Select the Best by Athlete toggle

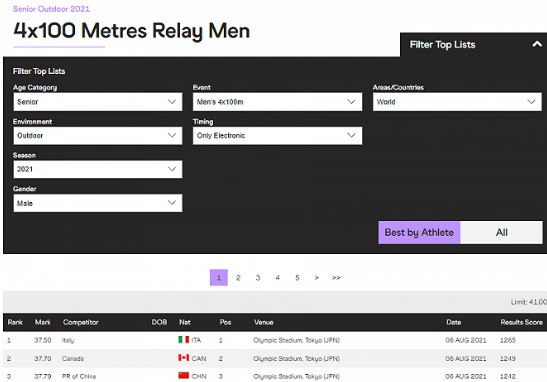[419, 232]
